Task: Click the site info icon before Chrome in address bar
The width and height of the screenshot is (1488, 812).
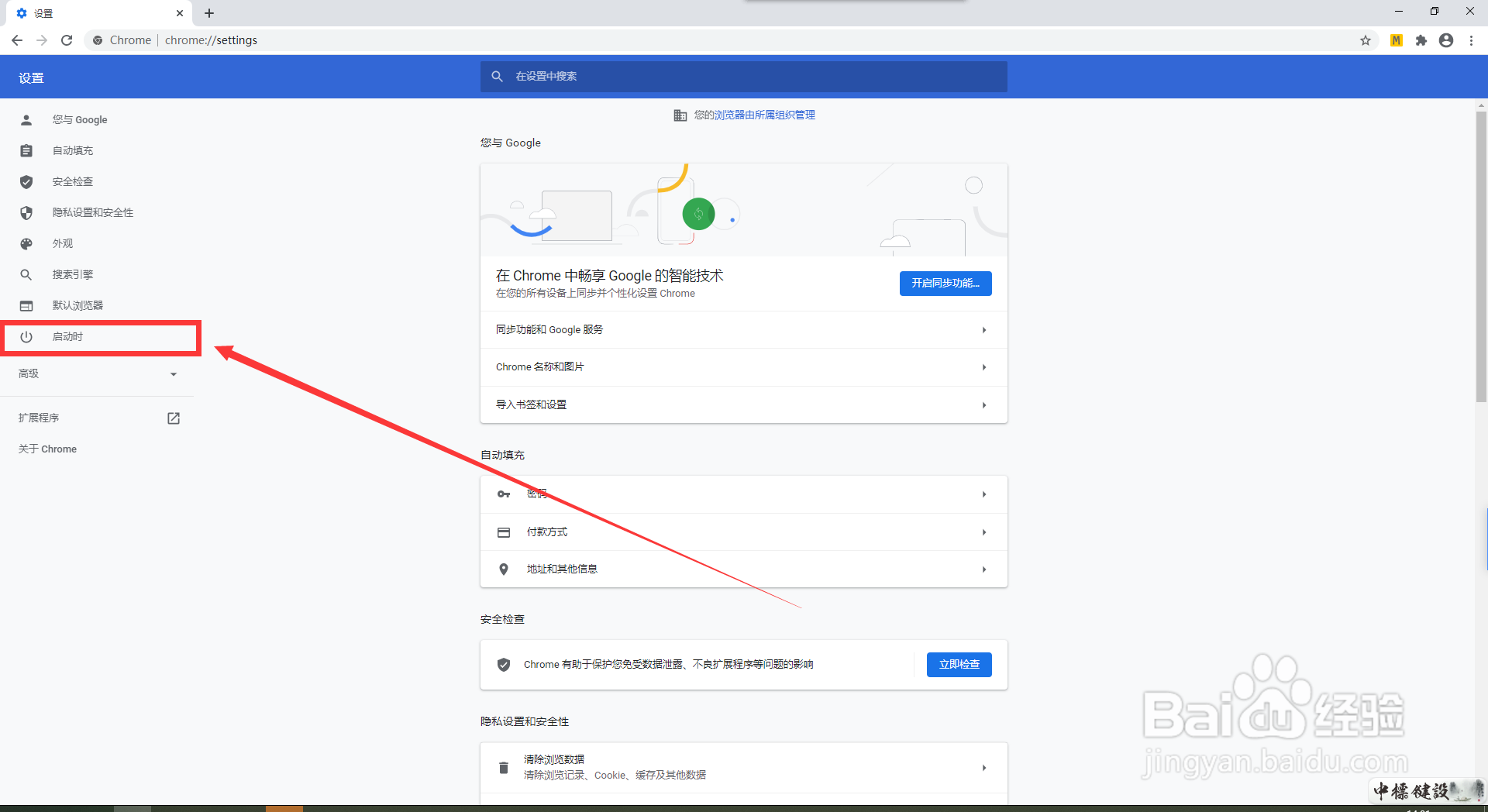Action: [x=98, y=40]
